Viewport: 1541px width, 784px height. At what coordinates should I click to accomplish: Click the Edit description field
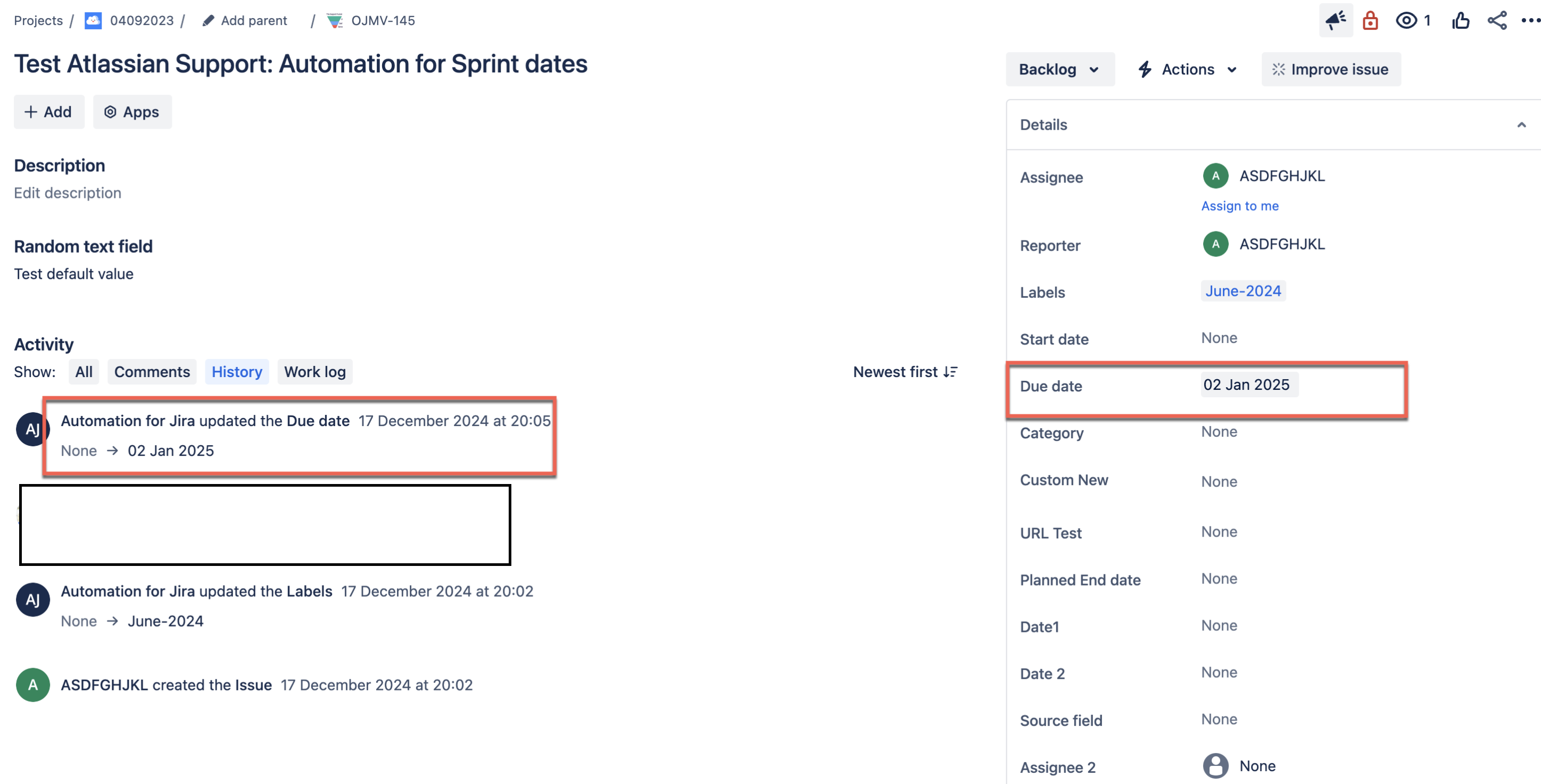[x=68, y=193]
